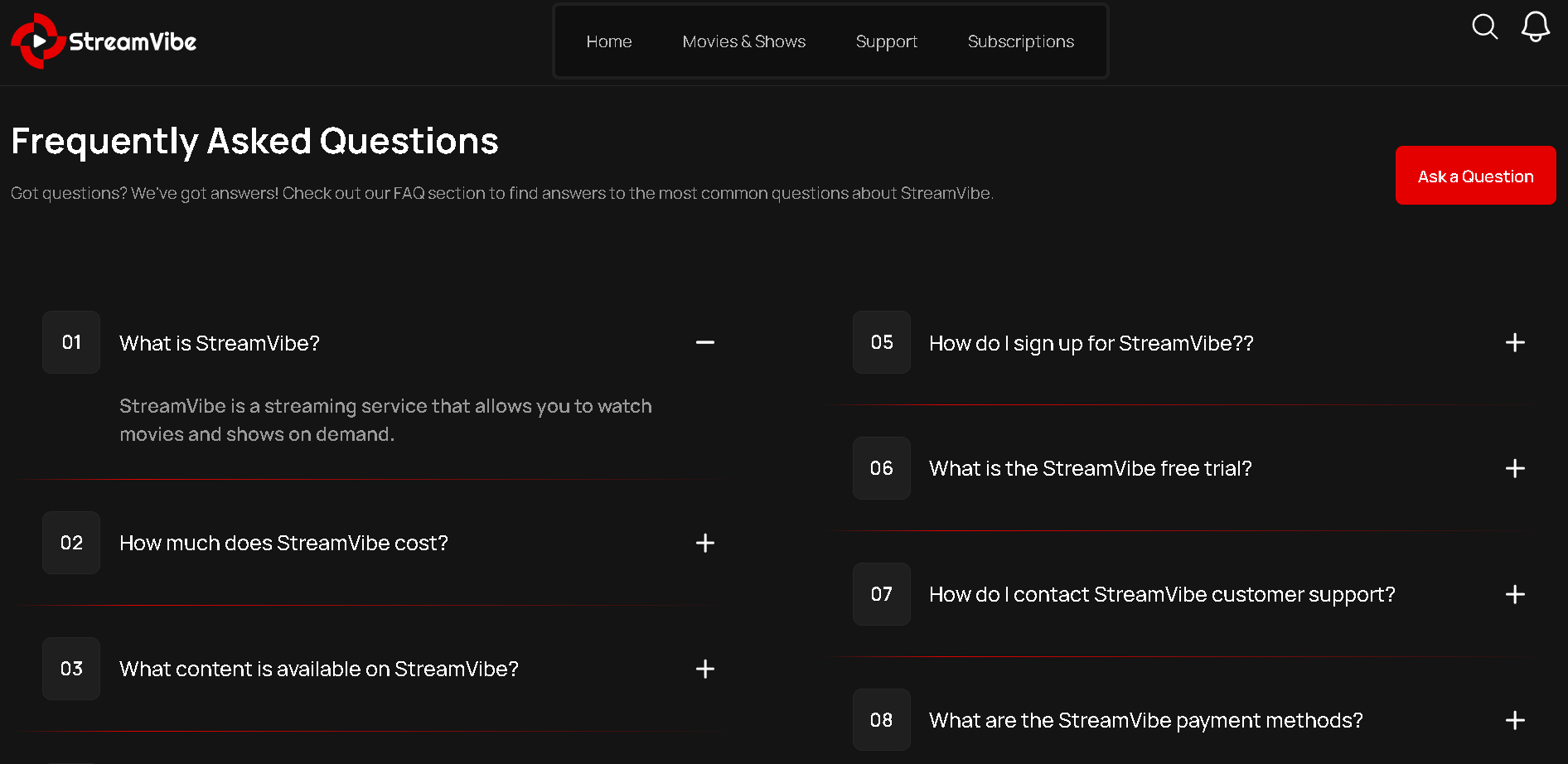Viewport: 1568px width, 764px height.
Task: Open the notifications bell icon
Action: coord(1535,27)
